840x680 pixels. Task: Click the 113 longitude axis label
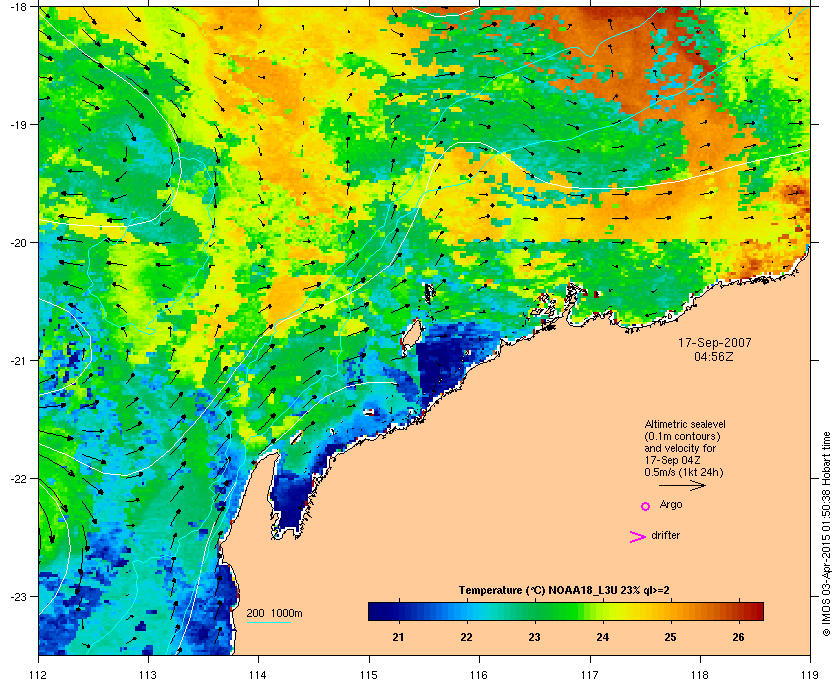(148, 674)
